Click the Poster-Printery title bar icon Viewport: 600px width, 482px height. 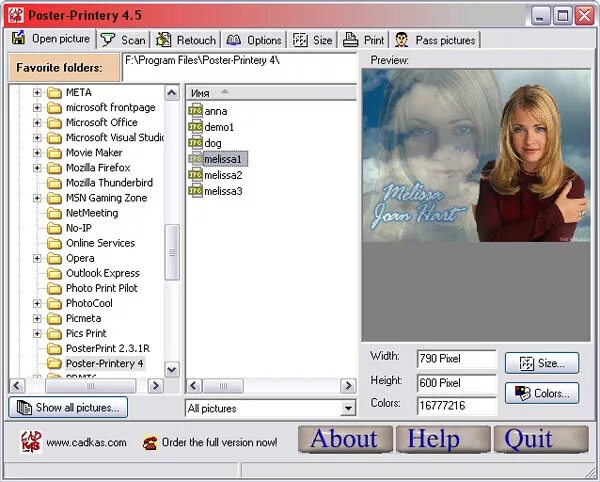click(16, 15)
